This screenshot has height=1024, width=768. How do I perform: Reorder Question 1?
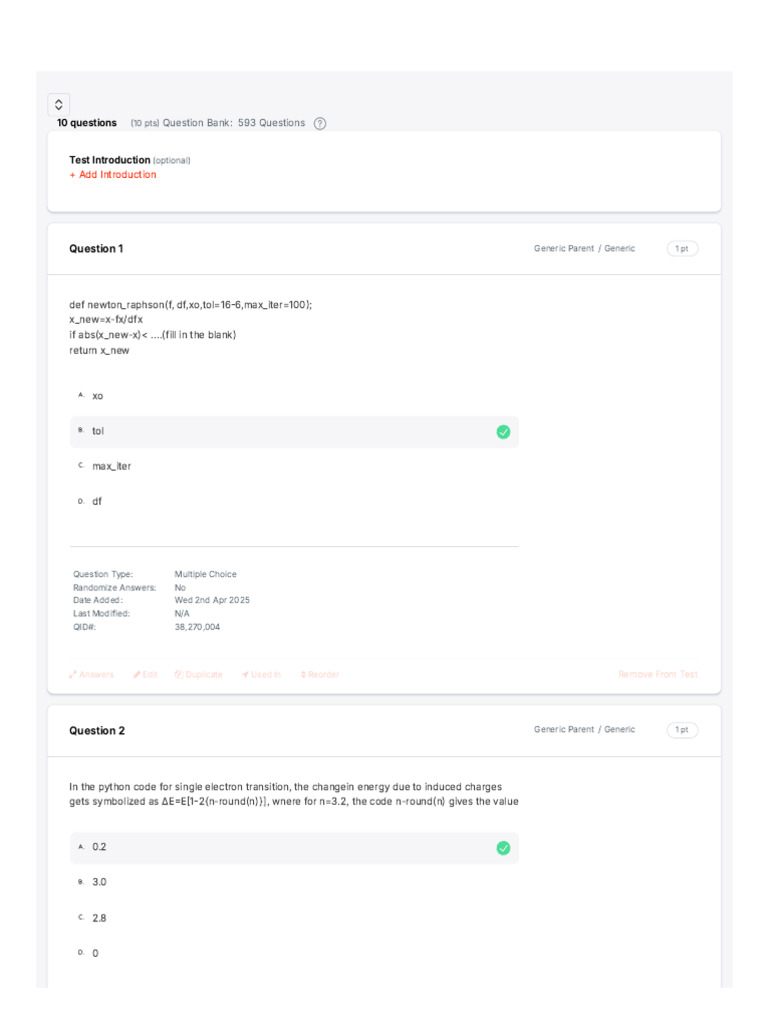[320, 675]
